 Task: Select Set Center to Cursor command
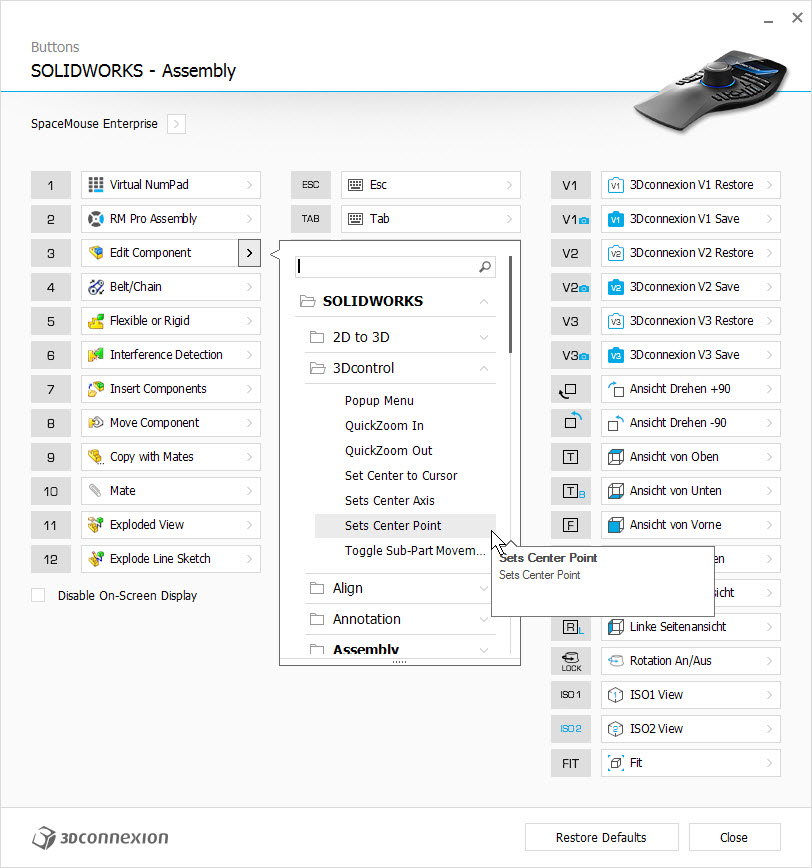[x=401, y=476]
